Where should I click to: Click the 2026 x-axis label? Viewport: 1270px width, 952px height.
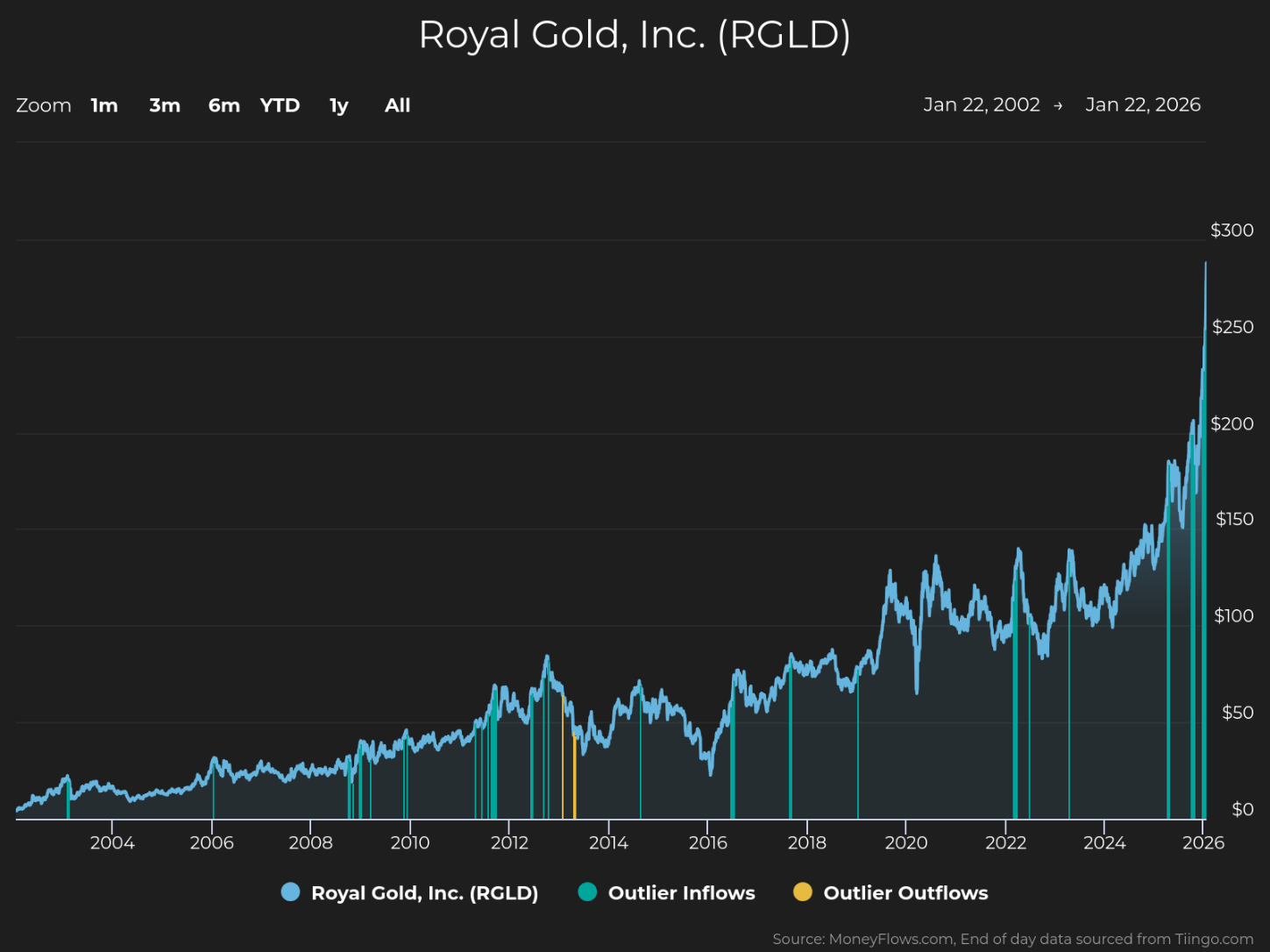coord(1203,842)
